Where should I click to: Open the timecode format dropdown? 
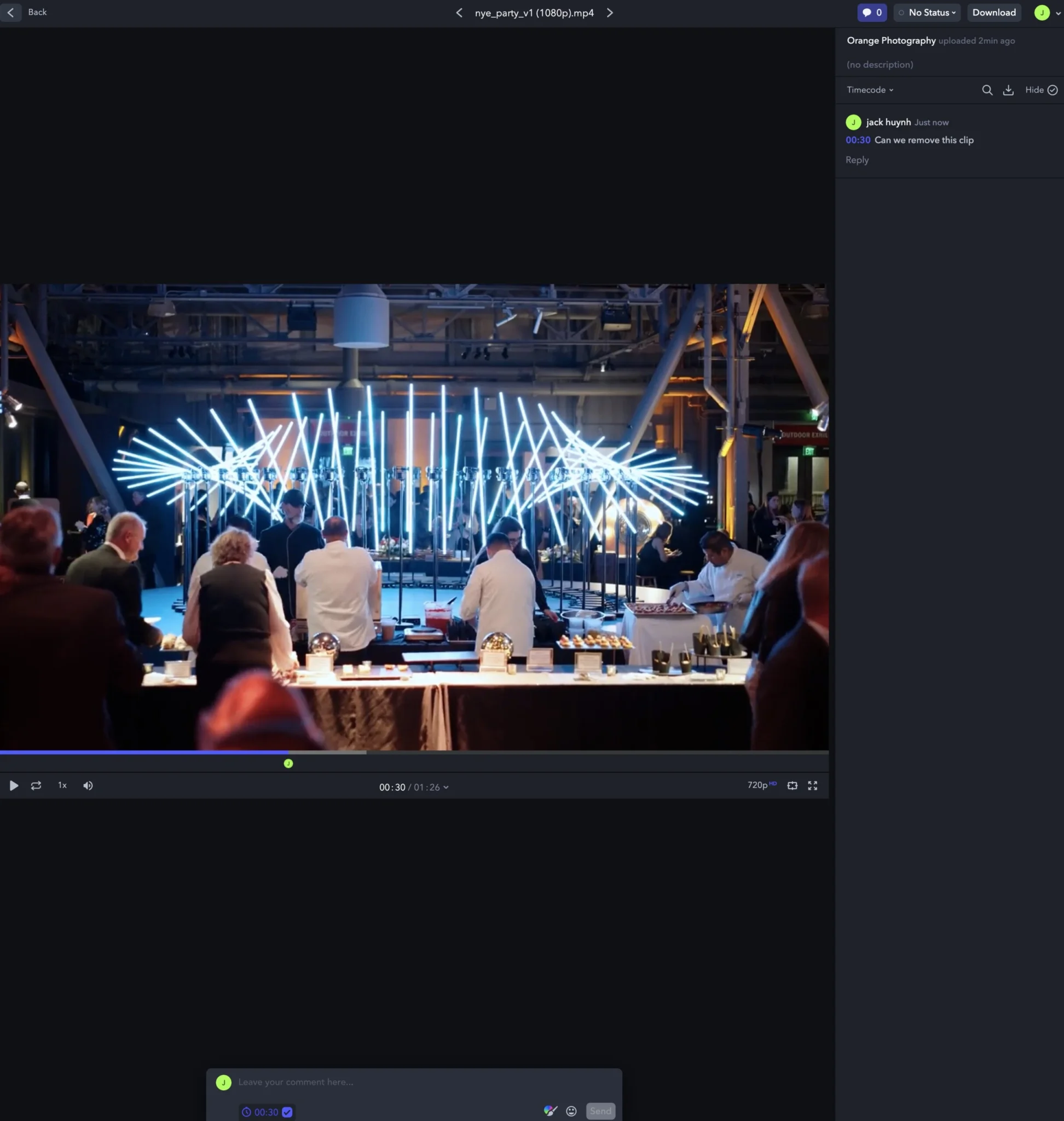coord(446,788)
